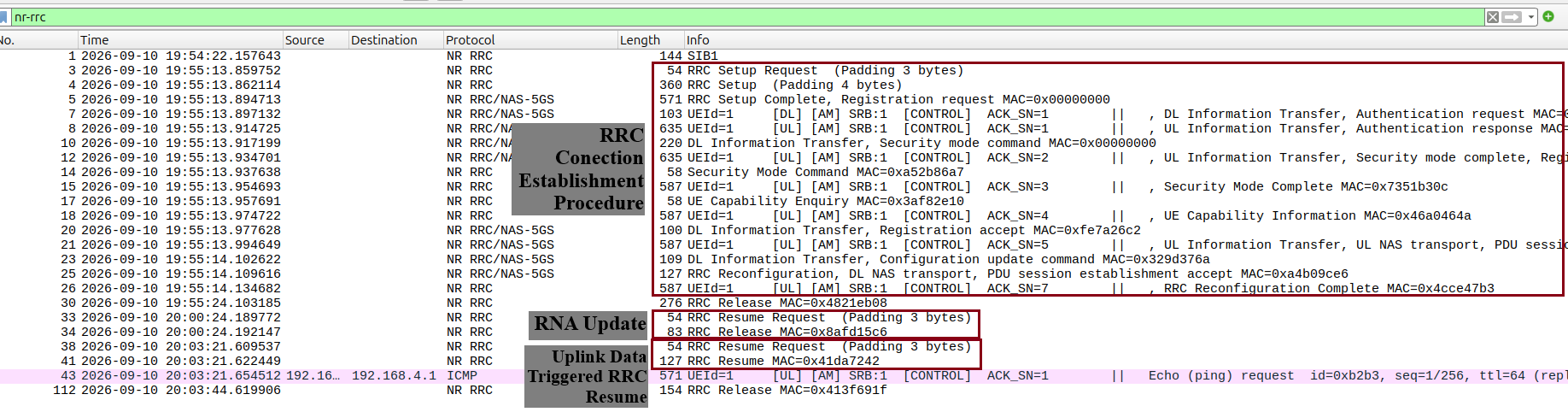Open the recent filters dropdown arrow
Image resolution: width=1568 pixels, height=412 pixels.
[x=1531, y=17]
